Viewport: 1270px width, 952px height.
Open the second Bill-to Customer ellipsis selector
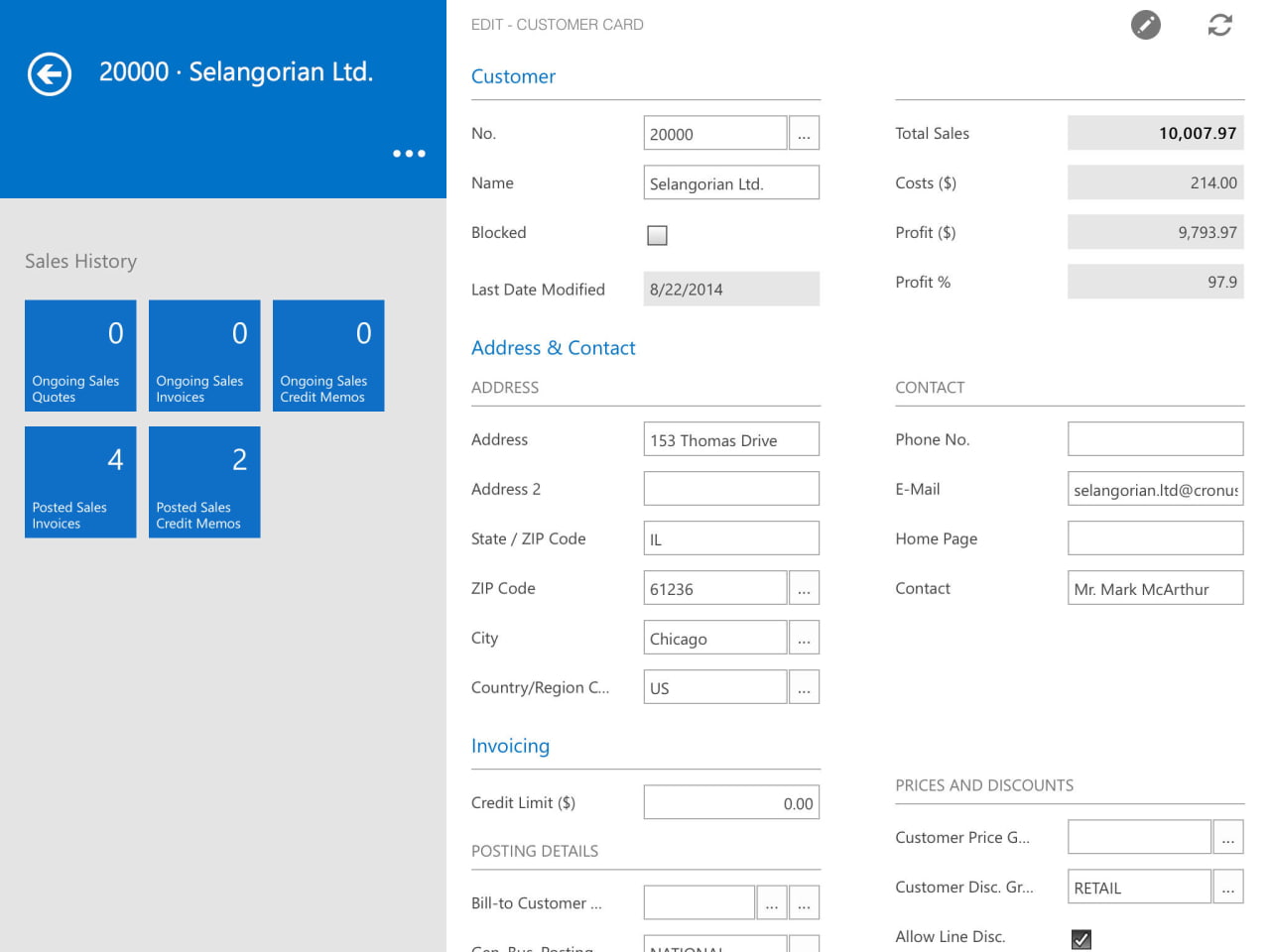coord(804,902)
